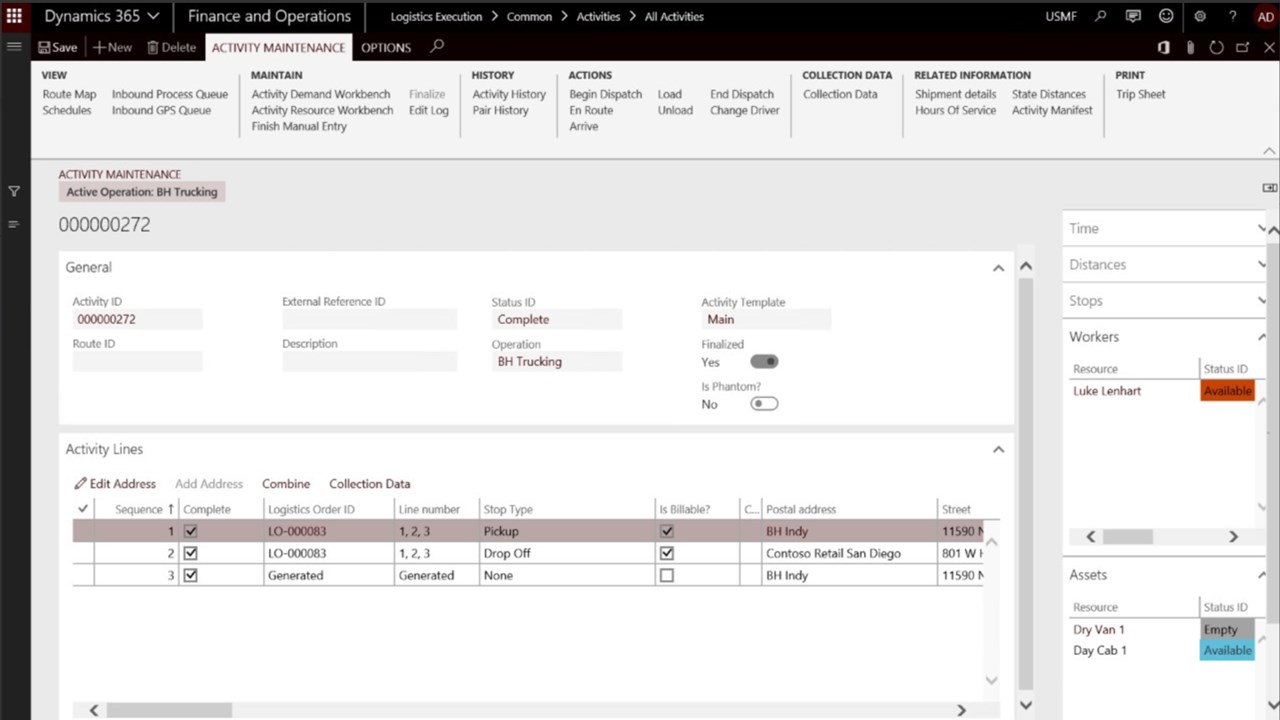
Task: Click Activities breadcrumb
Action: (598, 16)
